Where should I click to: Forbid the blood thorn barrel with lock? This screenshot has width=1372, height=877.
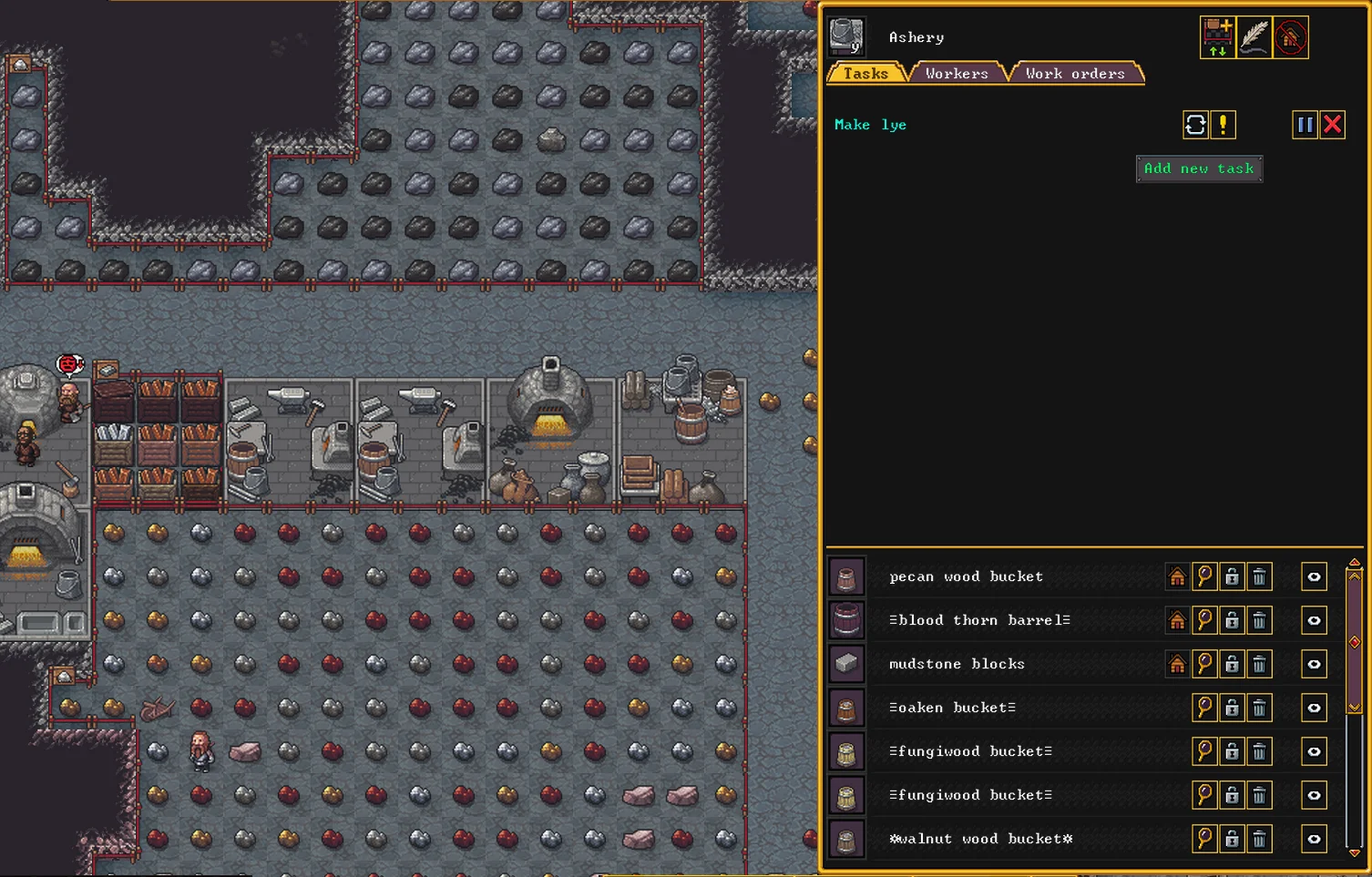1232,620
